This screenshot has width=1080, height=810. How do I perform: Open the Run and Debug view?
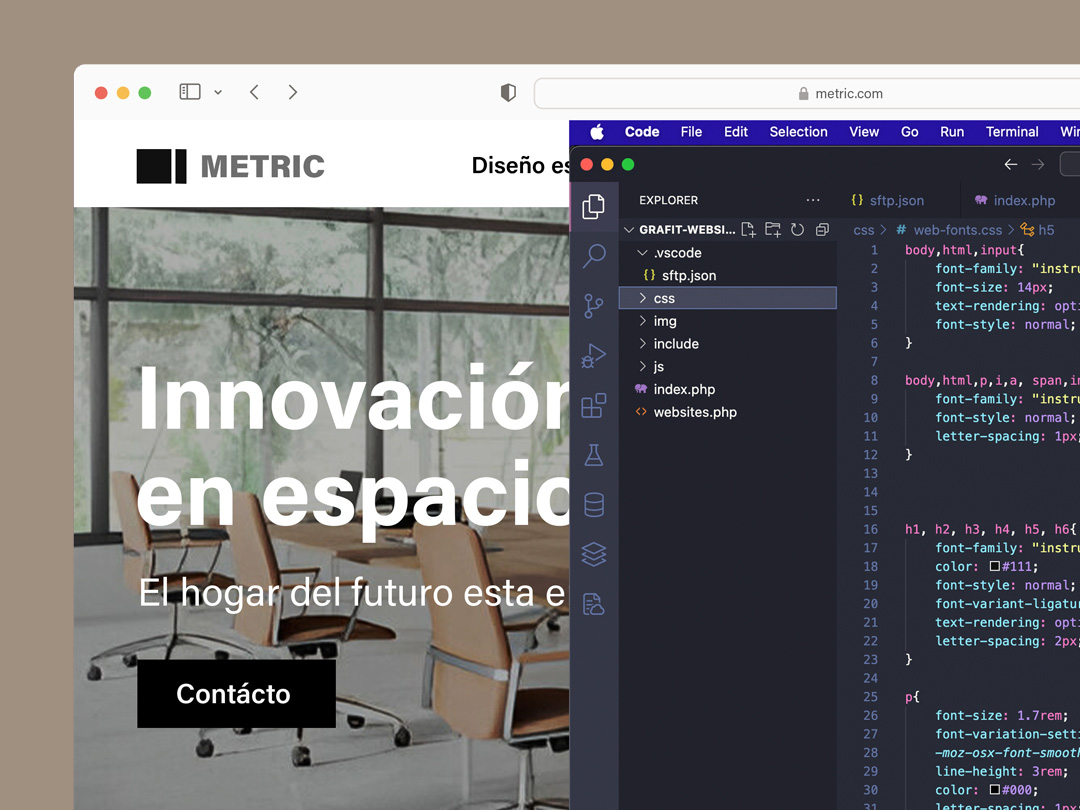(594, 356)
